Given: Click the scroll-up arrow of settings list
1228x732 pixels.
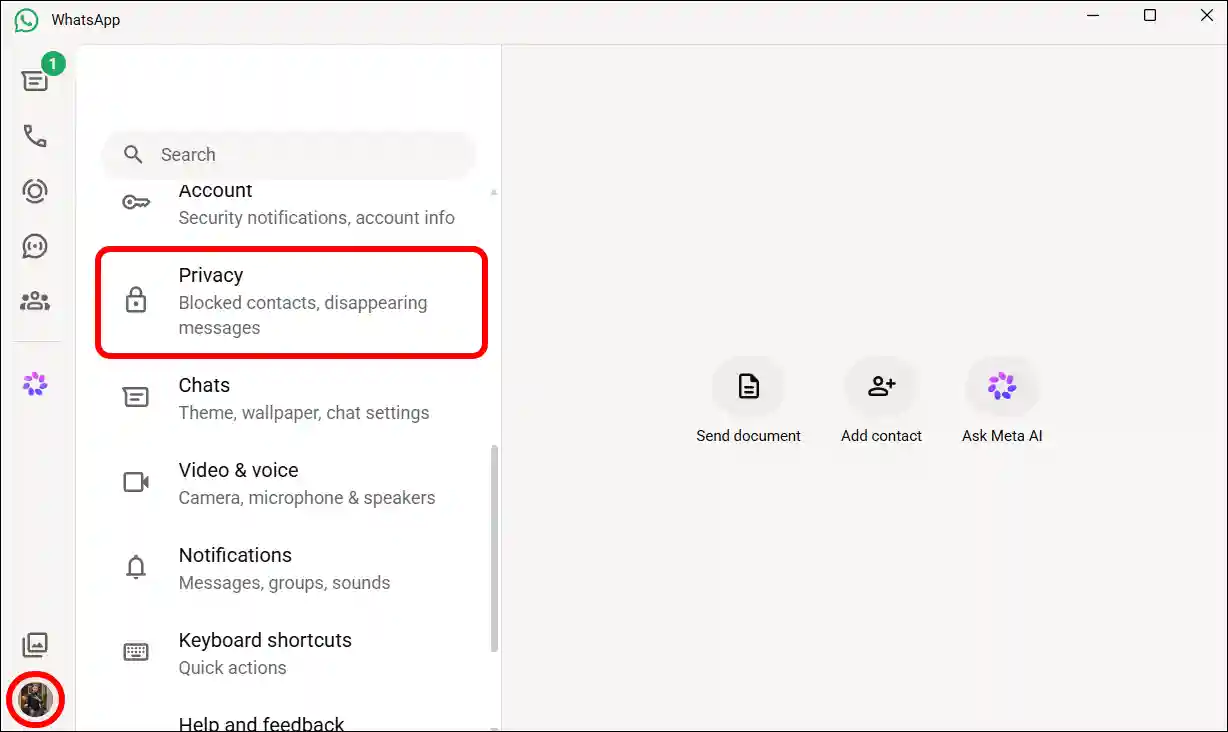Looking at the screenshot, I should 494,191.
